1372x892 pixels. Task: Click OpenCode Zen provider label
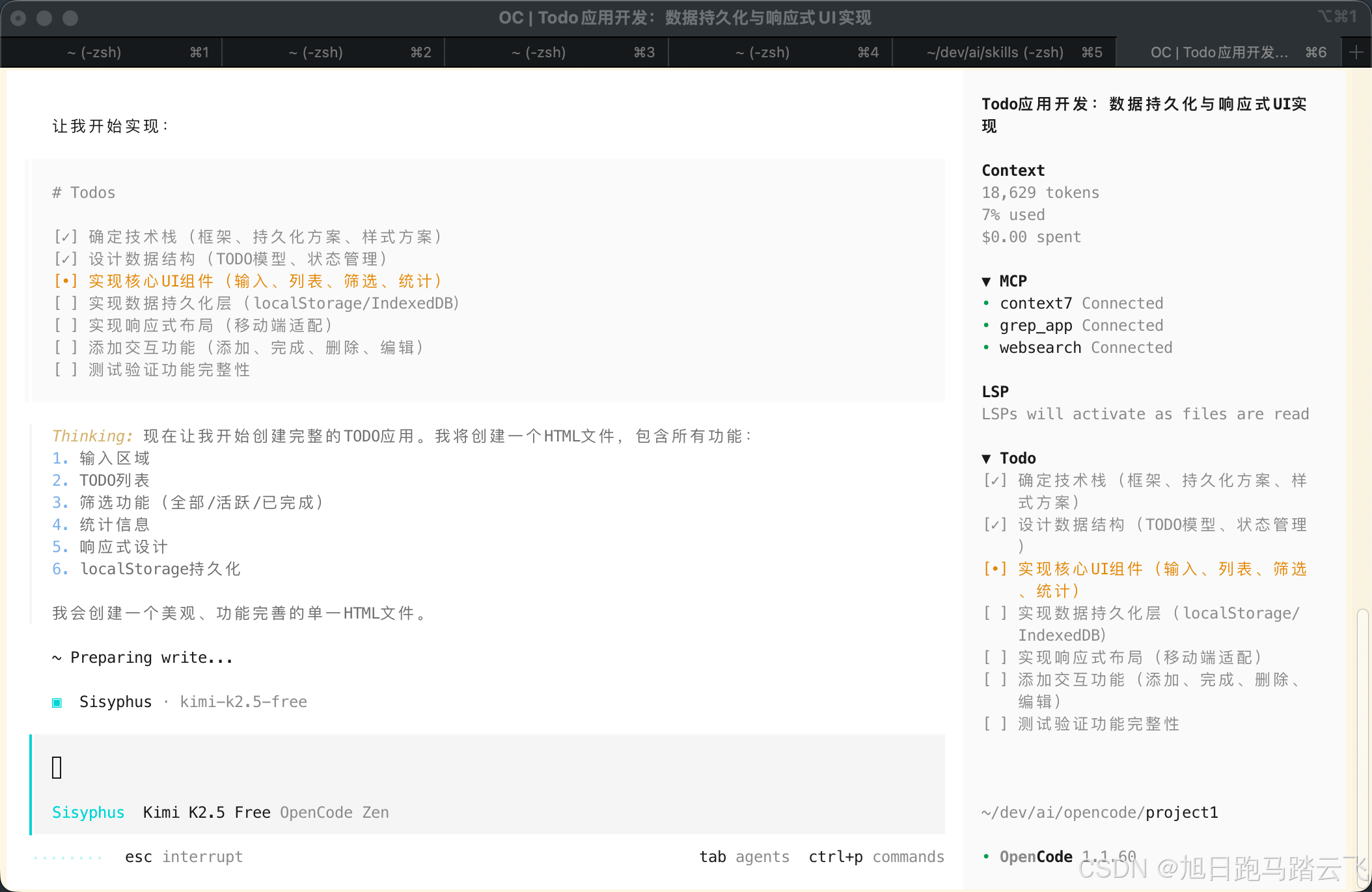335,812
